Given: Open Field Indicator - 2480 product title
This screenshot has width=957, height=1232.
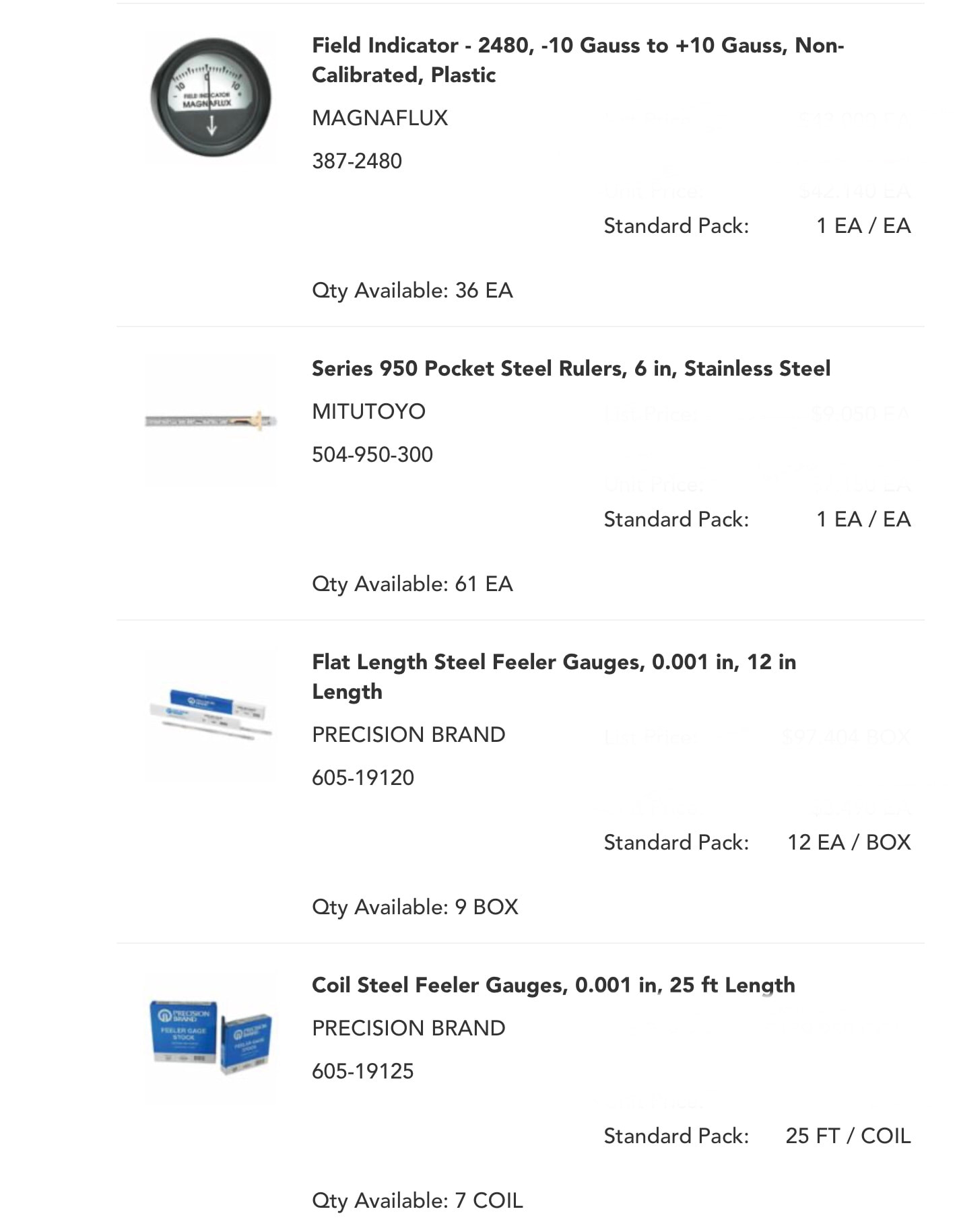Looking at the screenshot, I should (x=578, y=59).
